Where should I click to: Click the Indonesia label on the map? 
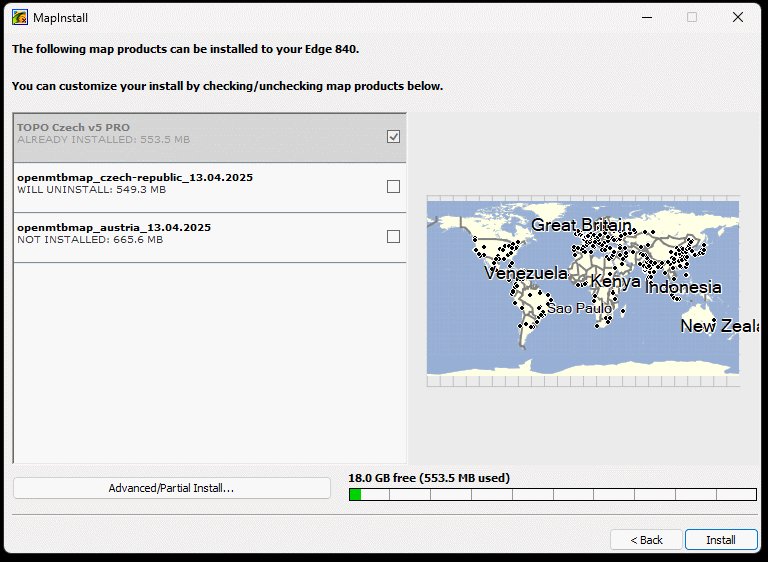(x=683, y=287)
